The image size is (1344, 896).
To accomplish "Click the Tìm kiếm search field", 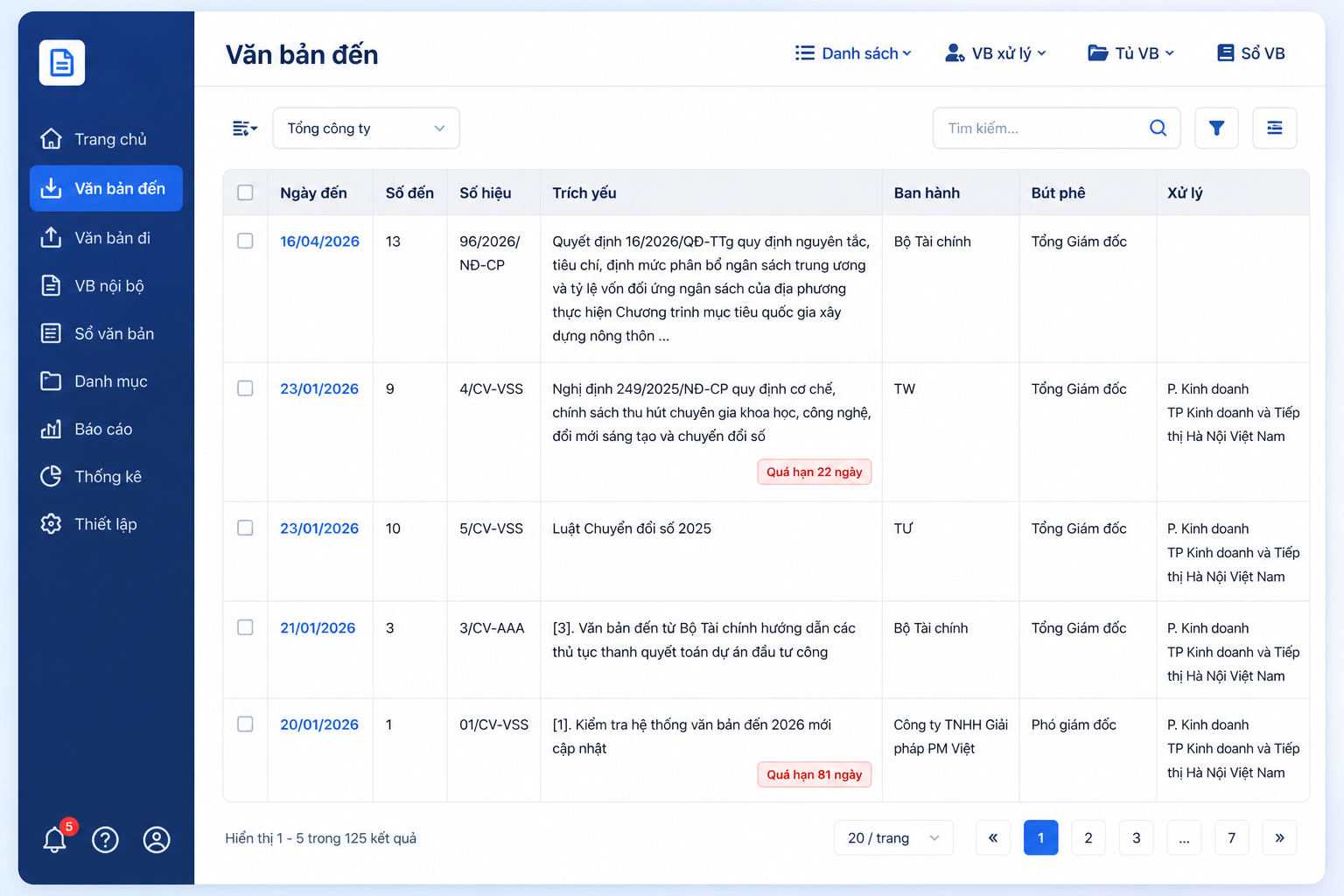I will pos(1057,129).
